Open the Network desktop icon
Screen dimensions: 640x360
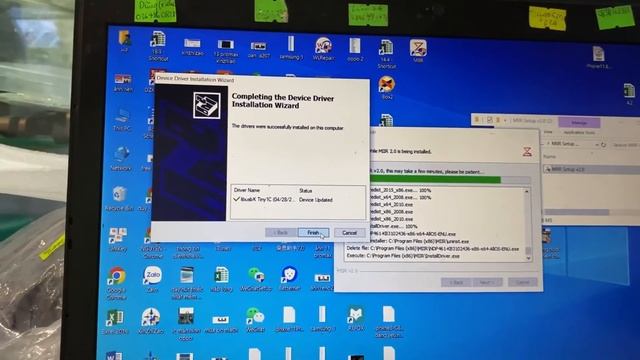click(x=121, y=159)
